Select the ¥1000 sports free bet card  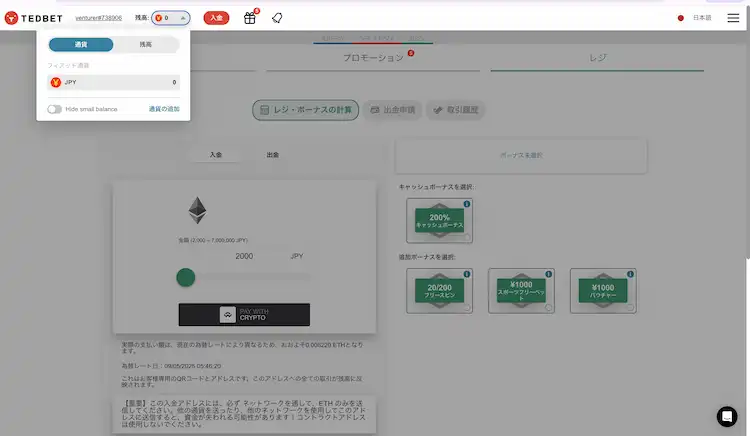521,291
